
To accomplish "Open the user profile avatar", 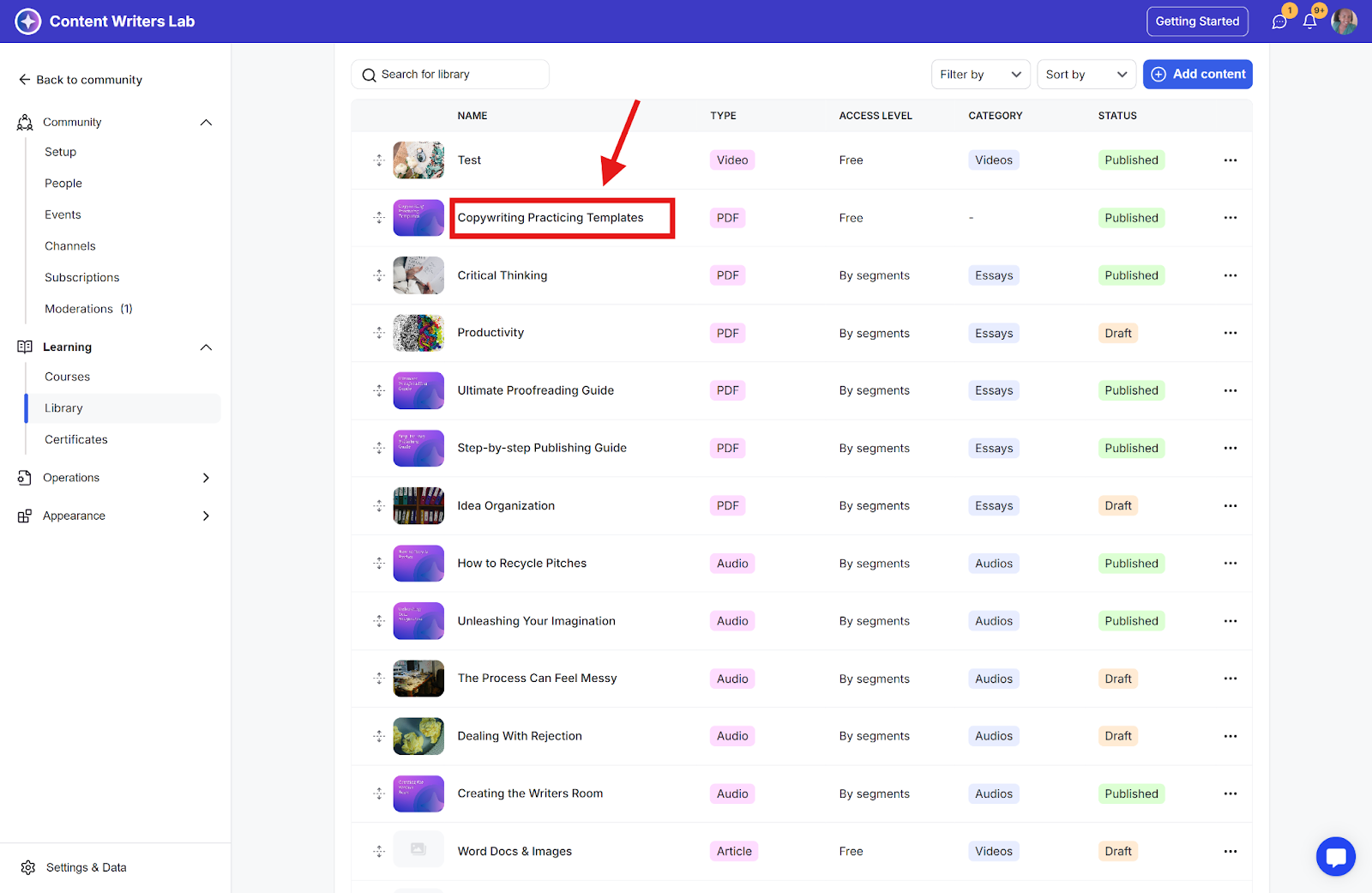I will pyautogui.click(x=1344, y=21).
